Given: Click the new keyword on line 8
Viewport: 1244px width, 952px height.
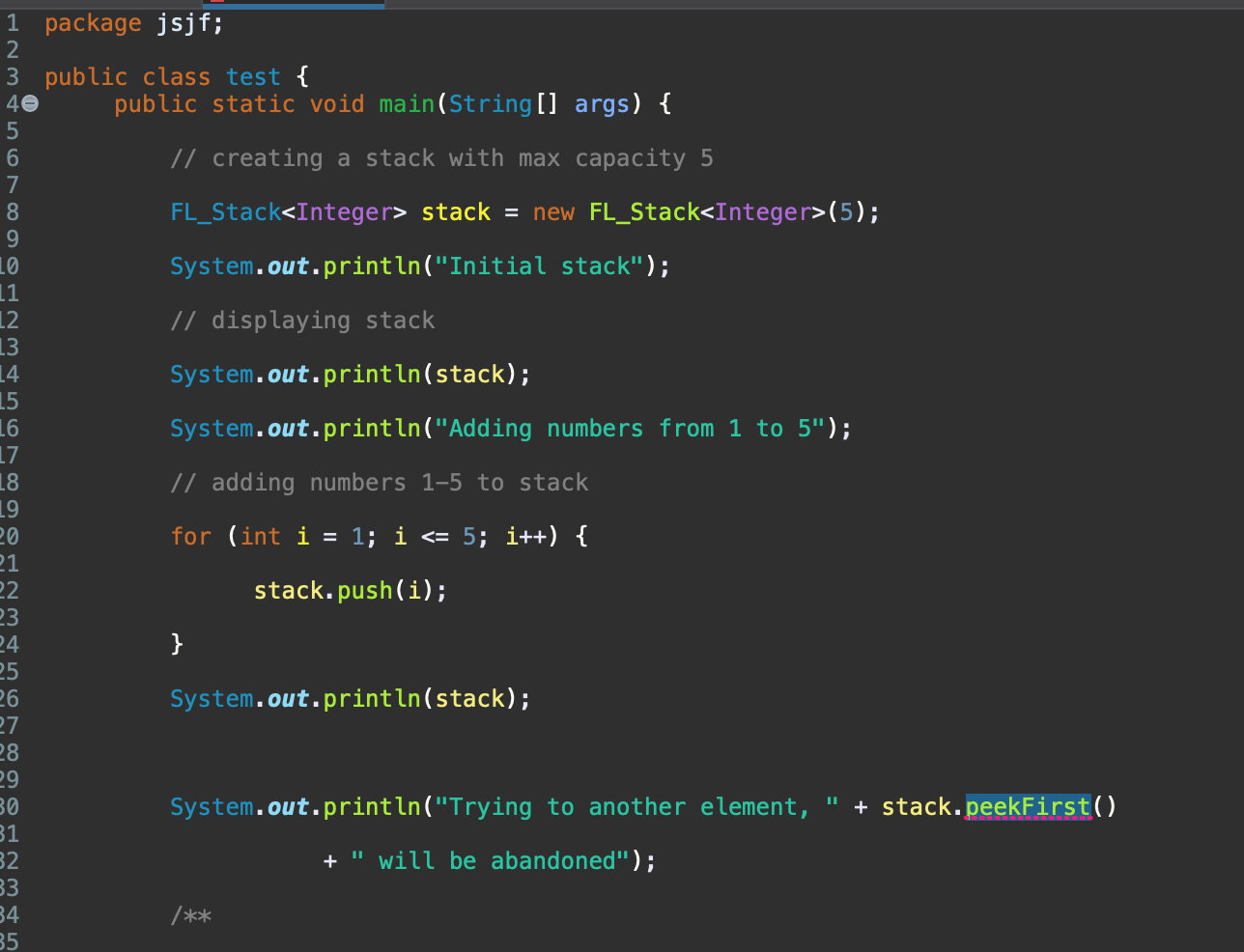Looking at the screenshot, I should pyautogui.click(x=553, y=211).
